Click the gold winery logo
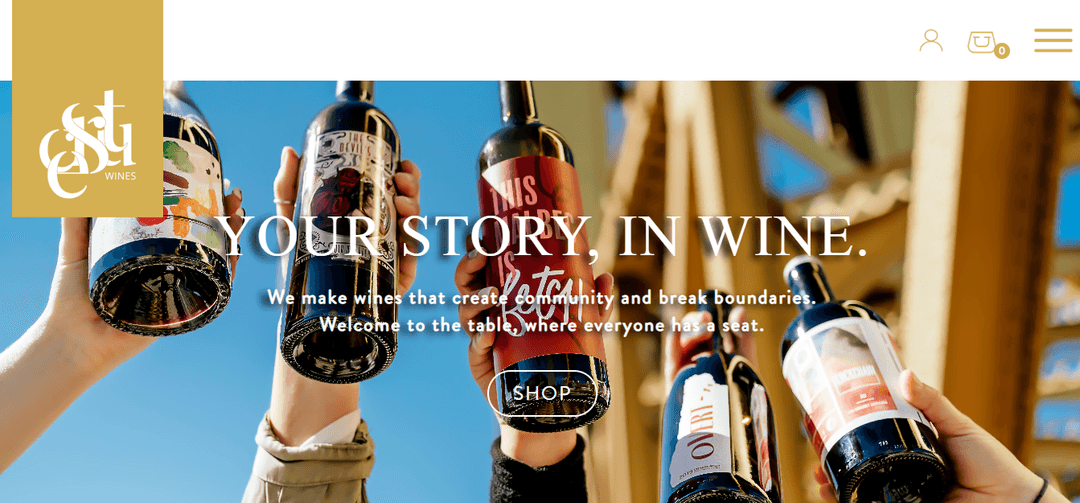The image size is (1080, 503). pos(87,108)
